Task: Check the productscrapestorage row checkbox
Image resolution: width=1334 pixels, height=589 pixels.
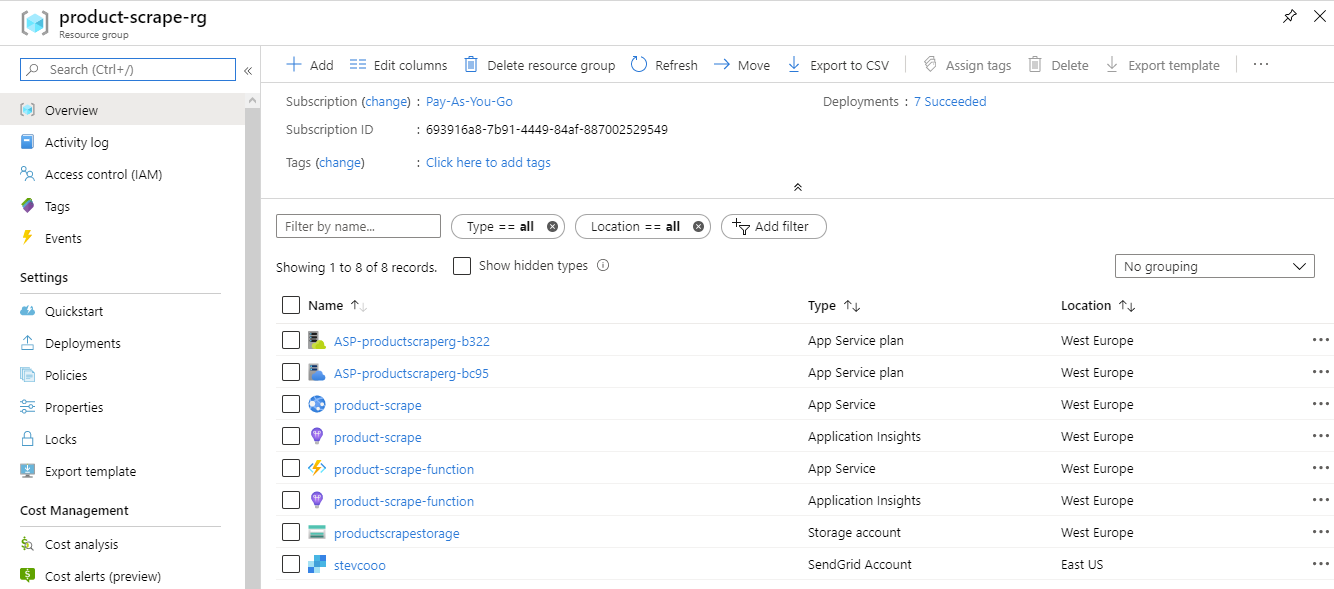Action: tap(291, 532)
